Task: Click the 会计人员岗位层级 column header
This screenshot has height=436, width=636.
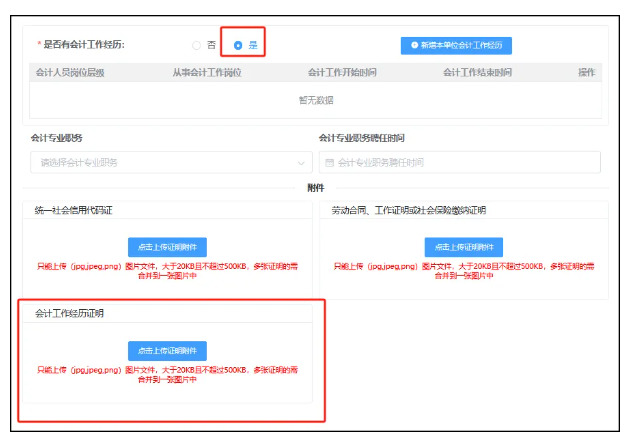Action: 71,72
